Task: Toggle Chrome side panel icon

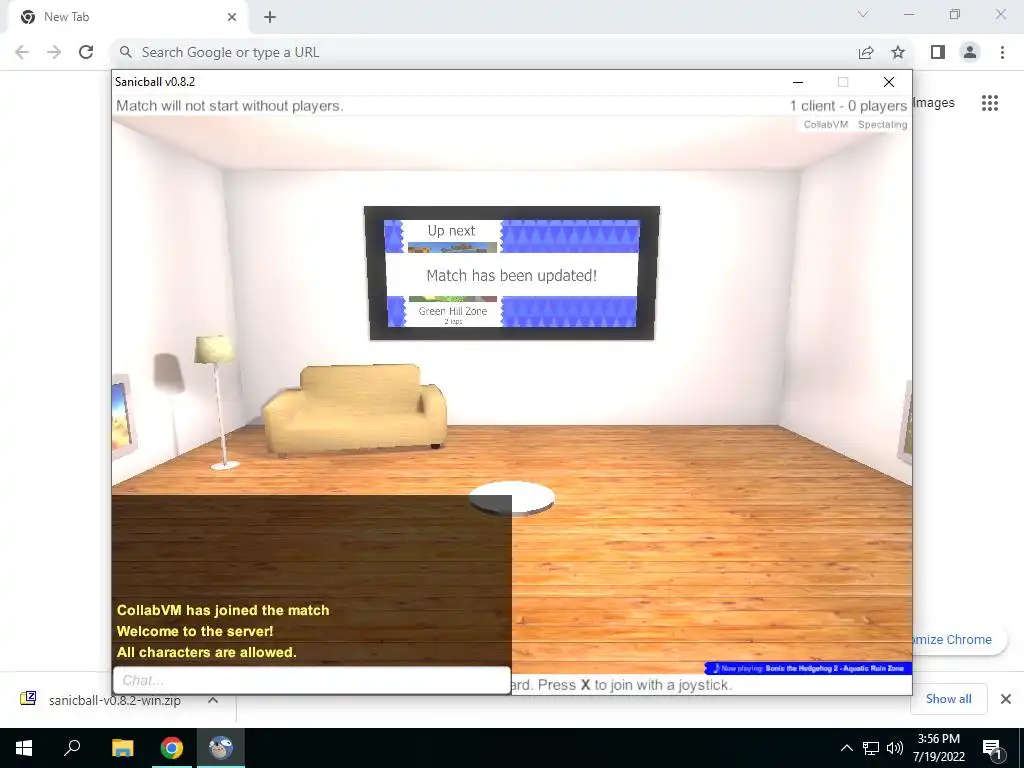Action: (x=938, y=52)
